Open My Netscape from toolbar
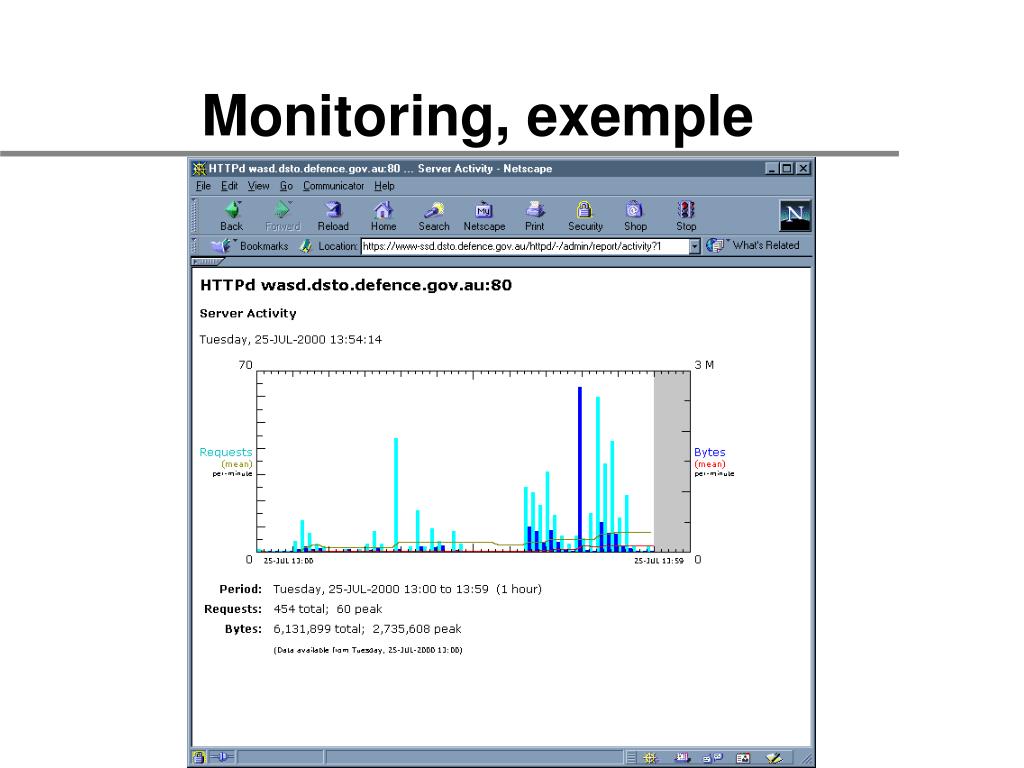The height and width of the screenshot is (768, 1024). click(x=484, y=216)
